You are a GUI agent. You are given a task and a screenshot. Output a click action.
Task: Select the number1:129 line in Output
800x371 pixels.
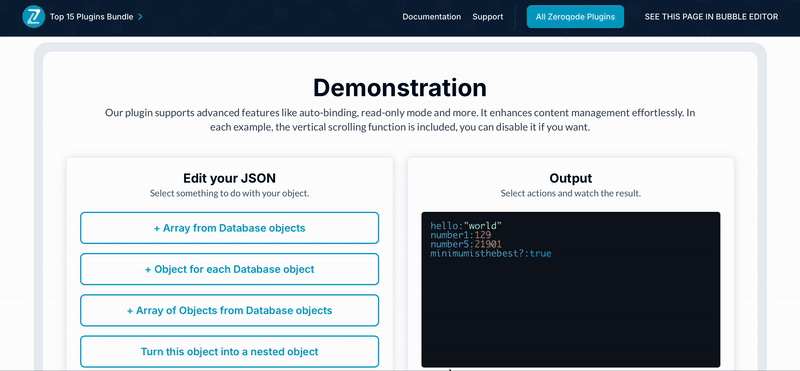click(461, 235)
